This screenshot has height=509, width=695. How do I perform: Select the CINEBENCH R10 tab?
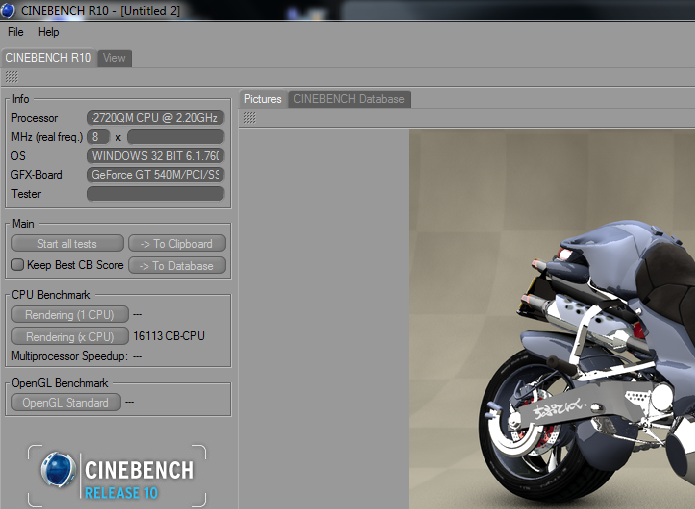tap(48, 58)
